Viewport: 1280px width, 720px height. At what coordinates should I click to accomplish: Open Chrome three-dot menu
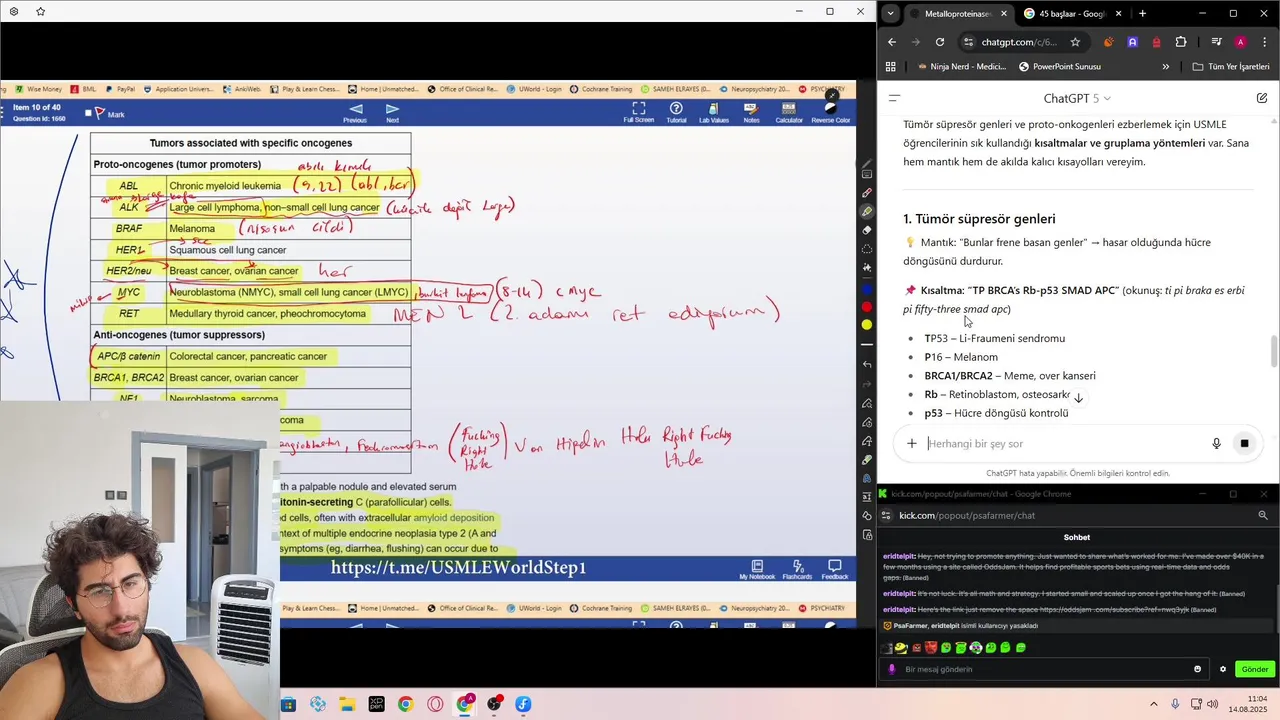[x=1263, y=42]
